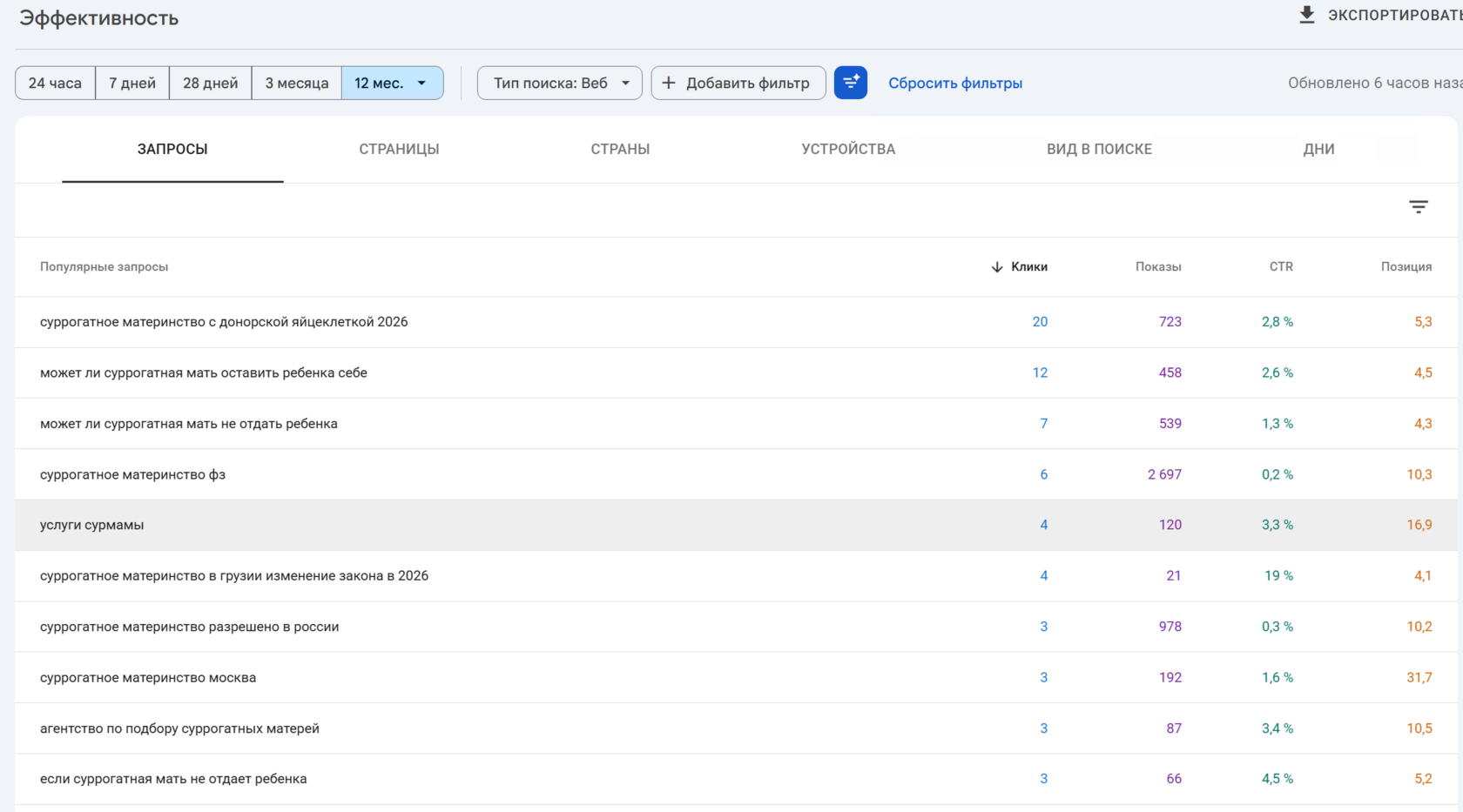Click the 723 impressions value
1463x812 pixels.
pos(1170,322)
